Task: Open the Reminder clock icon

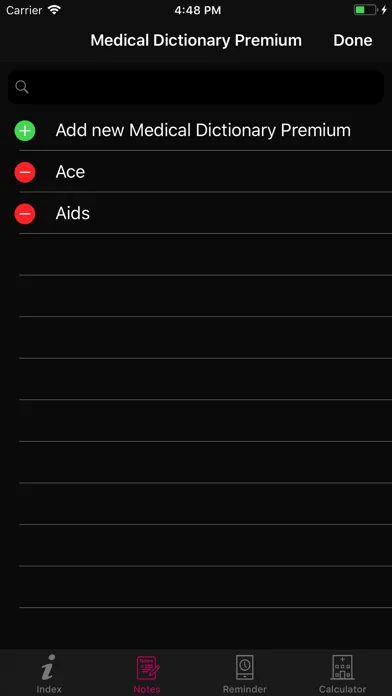Action: pyautogui.click(x=245, y=668)
